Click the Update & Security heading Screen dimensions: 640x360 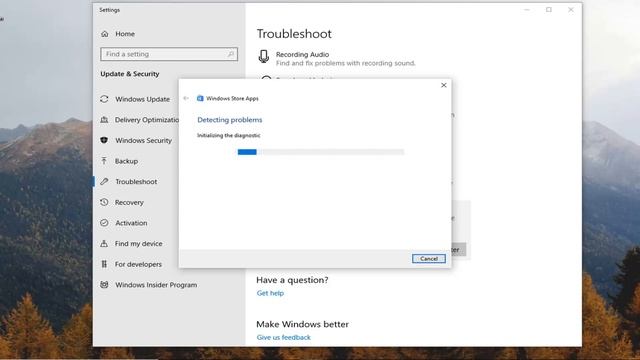[130, 74]
